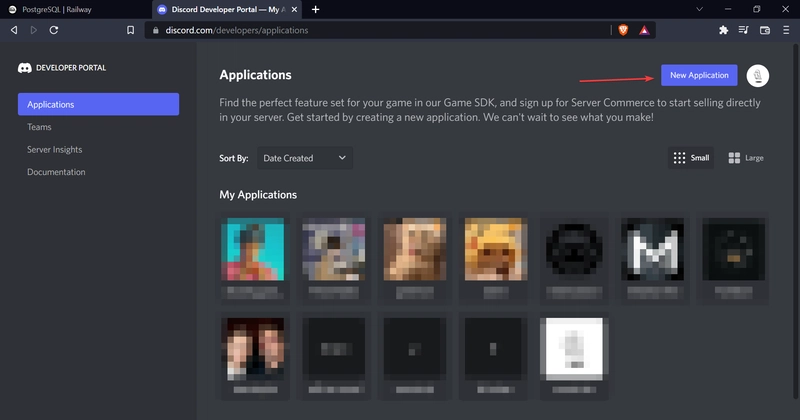Image resolution: width=800 pixels, height=420 pixels.
Task: Open the extensions puzzle icon
Action: [x=723, y=30]
